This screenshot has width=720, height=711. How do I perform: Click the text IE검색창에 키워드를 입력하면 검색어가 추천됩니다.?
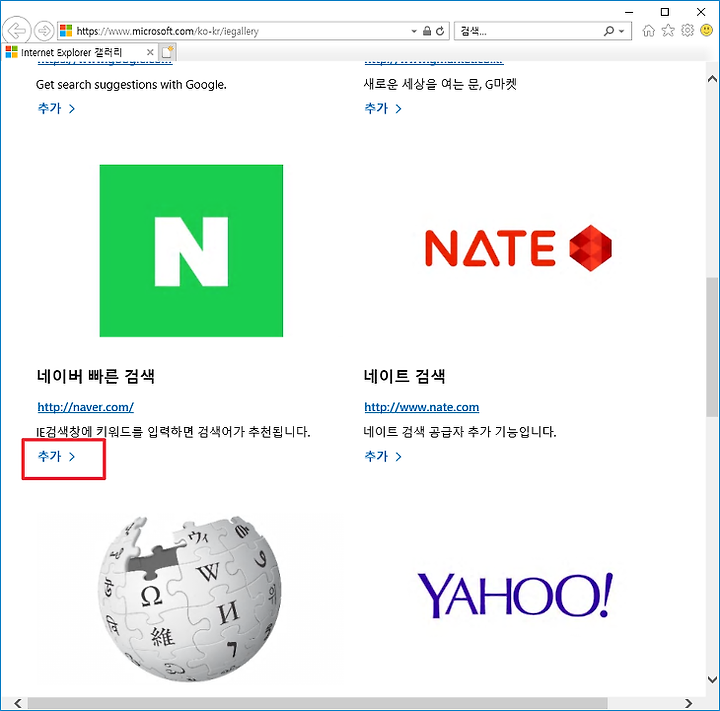pos(173,432)
